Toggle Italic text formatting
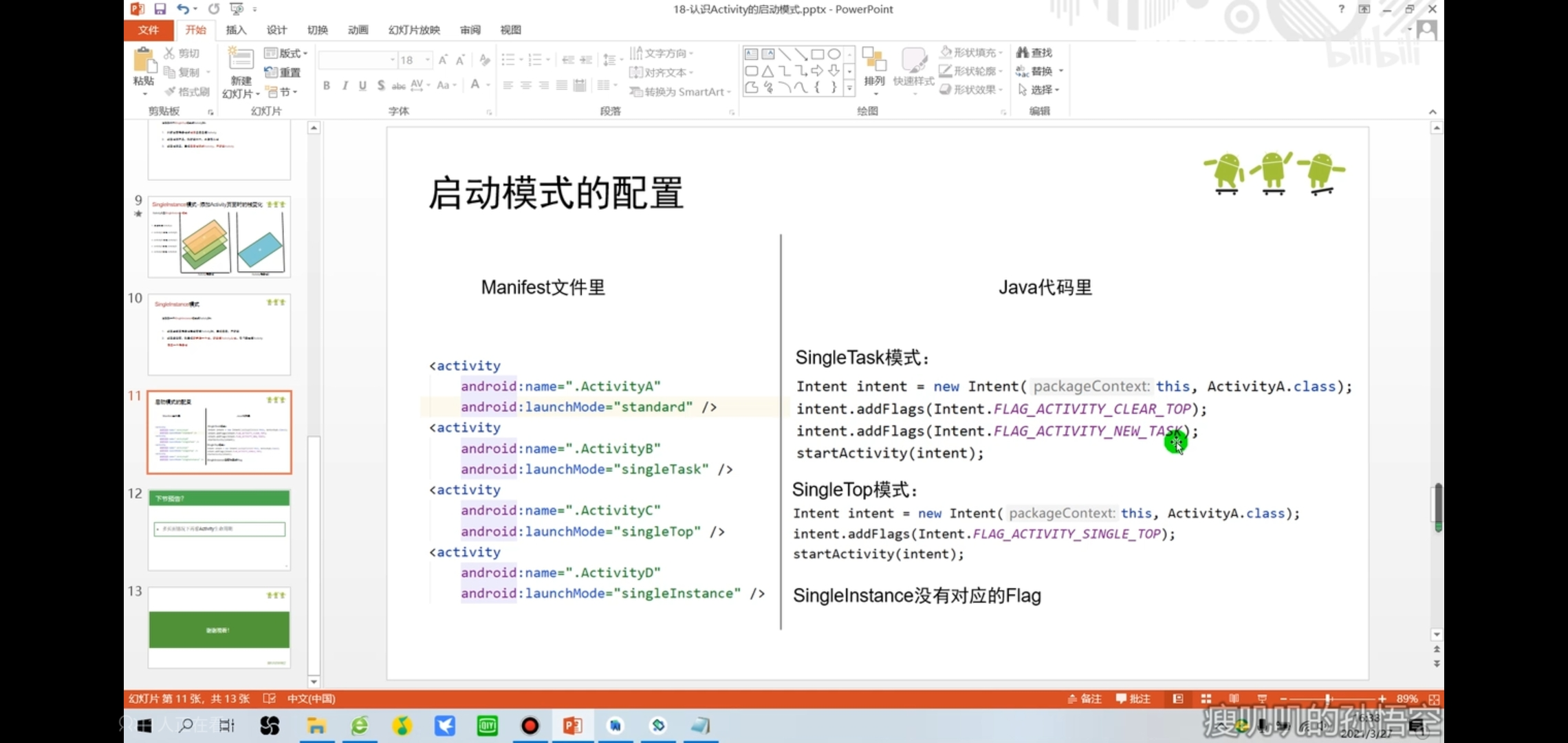Screen dimensions: 1568x743 click(345, 85)
